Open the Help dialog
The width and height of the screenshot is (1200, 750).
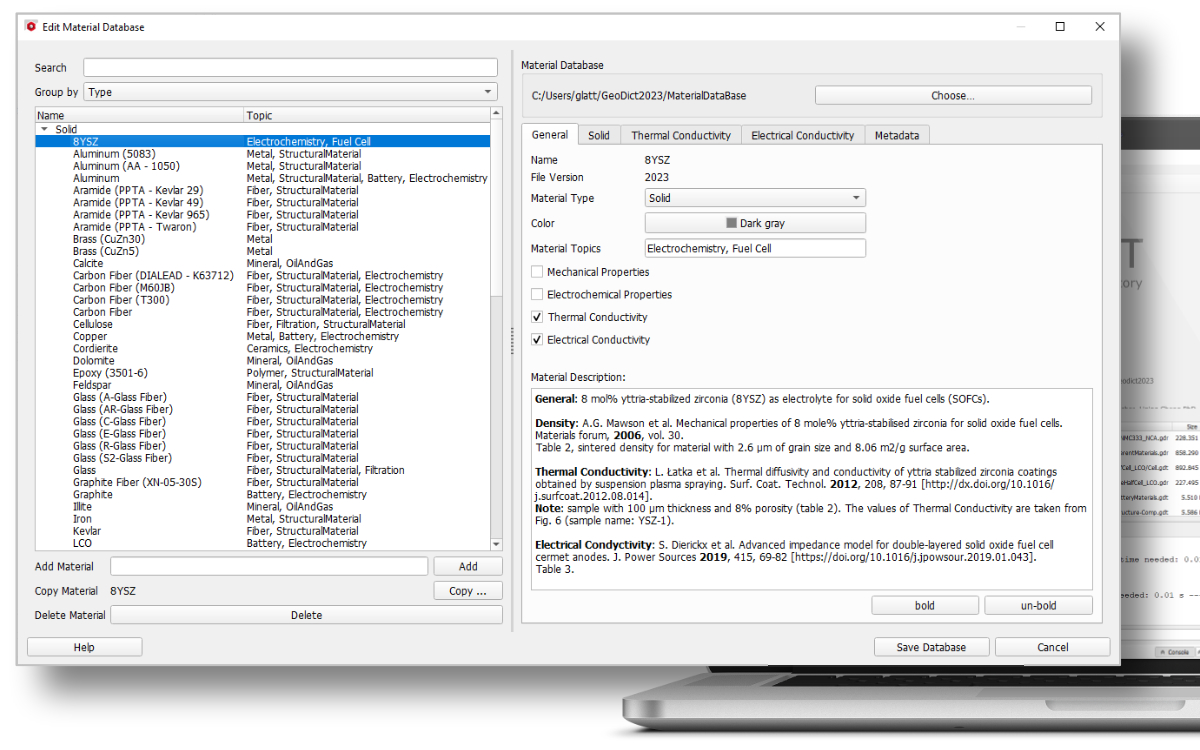[84, 646]
